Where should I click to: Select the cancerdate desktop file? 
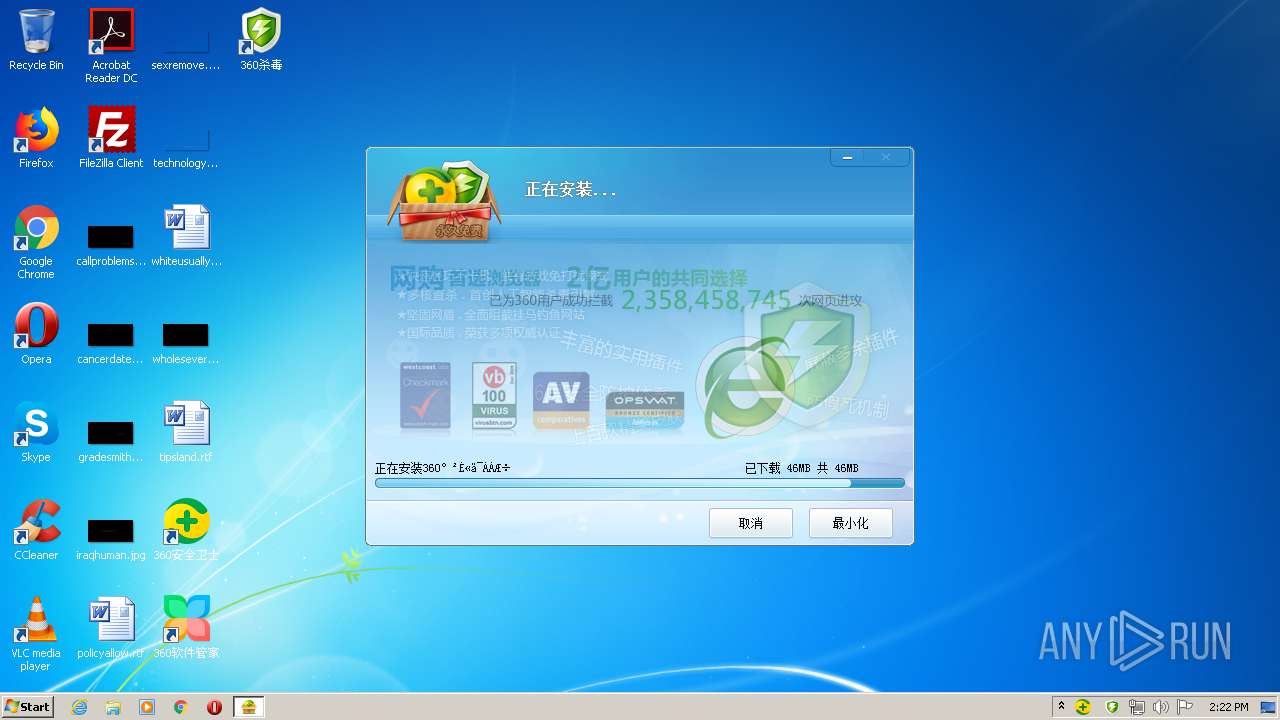110,343
